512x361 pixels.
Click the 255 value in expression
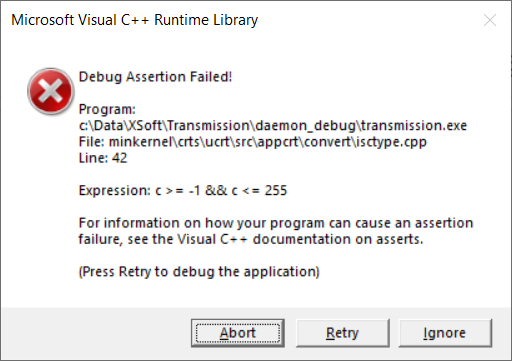coord(276,191)
